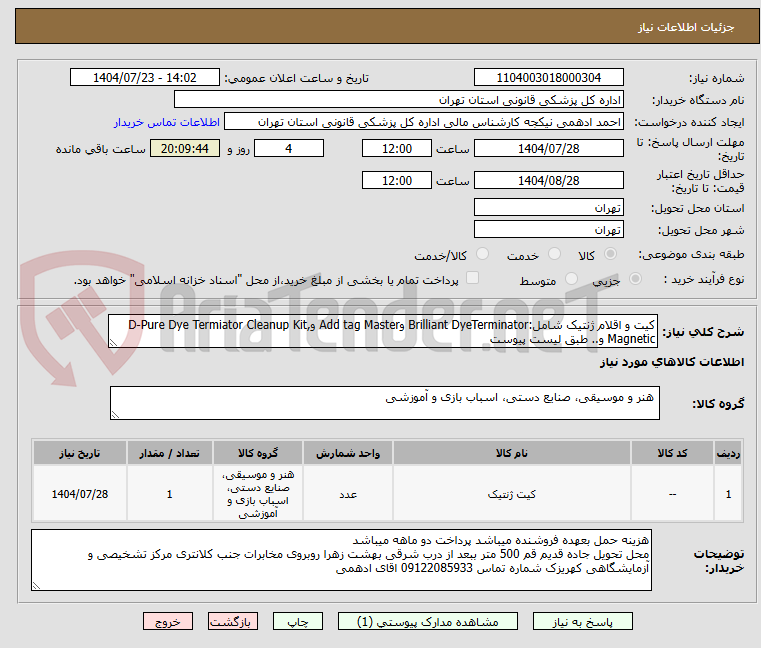This screenshot has width=761, height=648.
Task: Click the price validity date 1404/08/28 field
Action: pos(548,181)
